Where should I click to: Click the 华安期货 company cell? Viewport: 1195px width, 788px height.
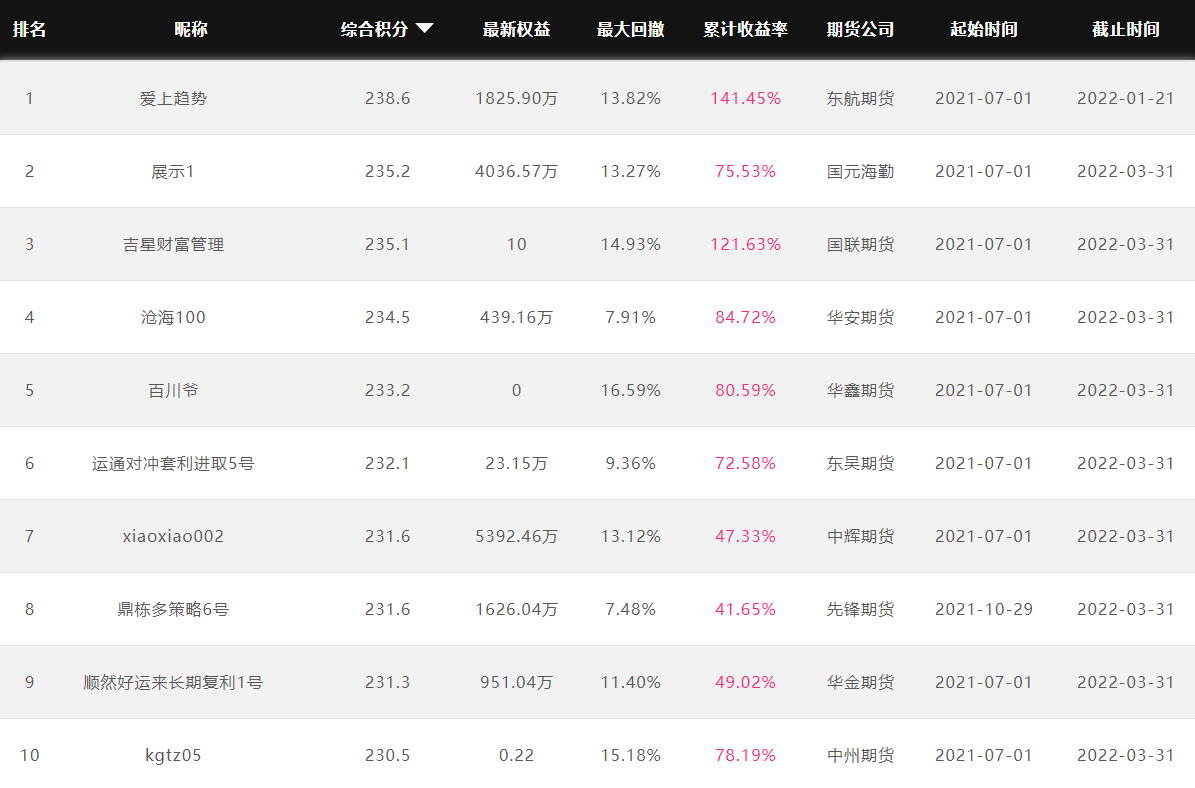coord(860,317)
